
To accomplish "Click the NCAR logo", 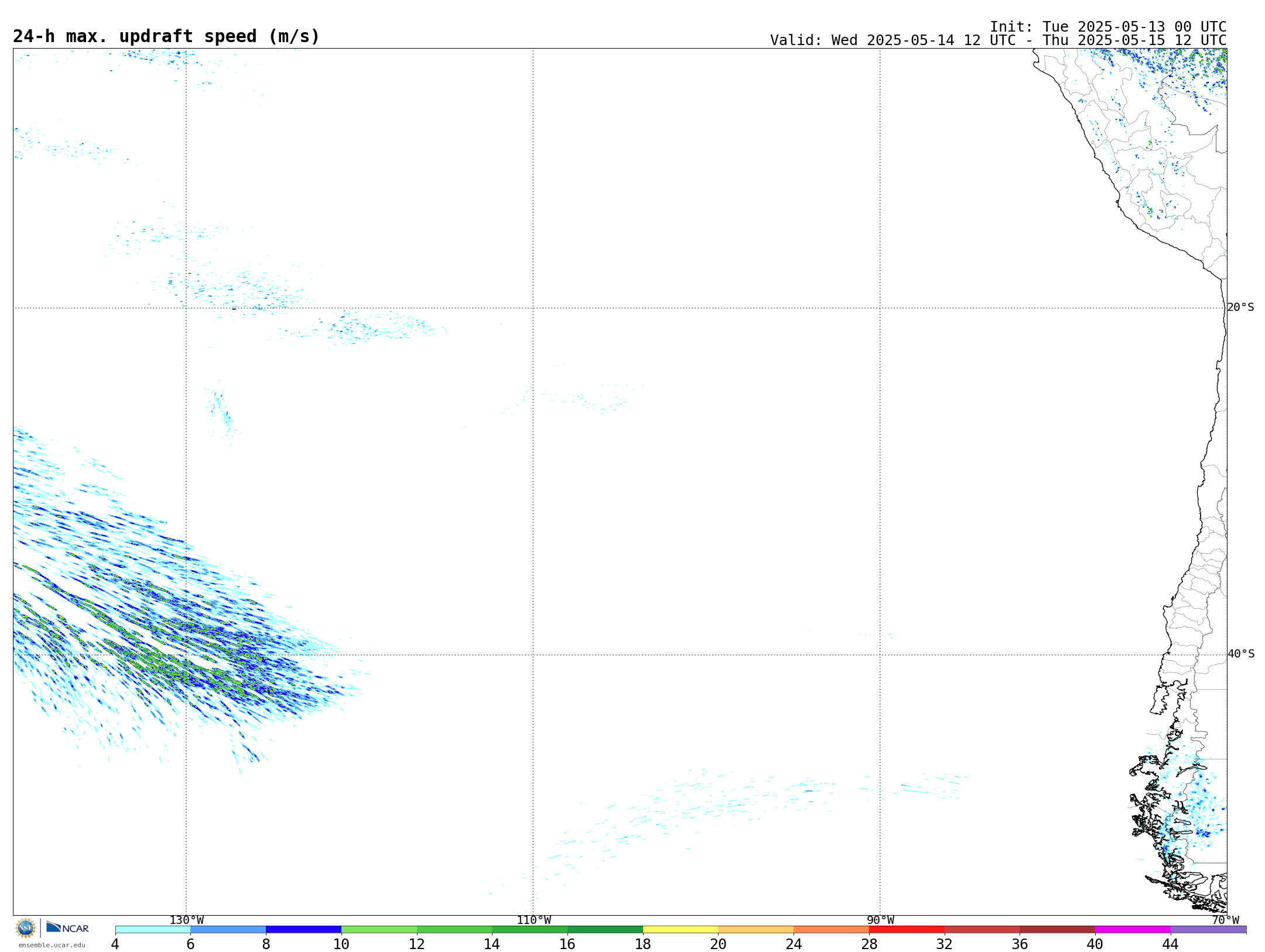I will coord(67,927).
